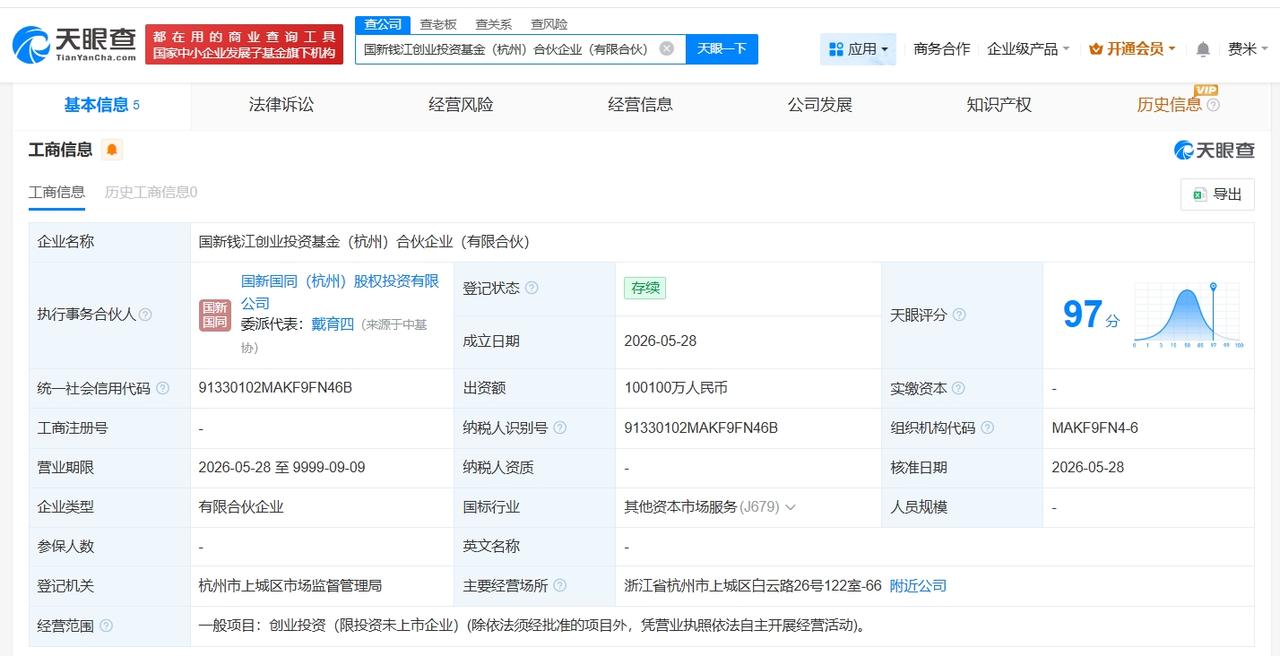Screen dimensions: 1280x656
Task: Open the 法律诉讼 tab
Action: 281,105
